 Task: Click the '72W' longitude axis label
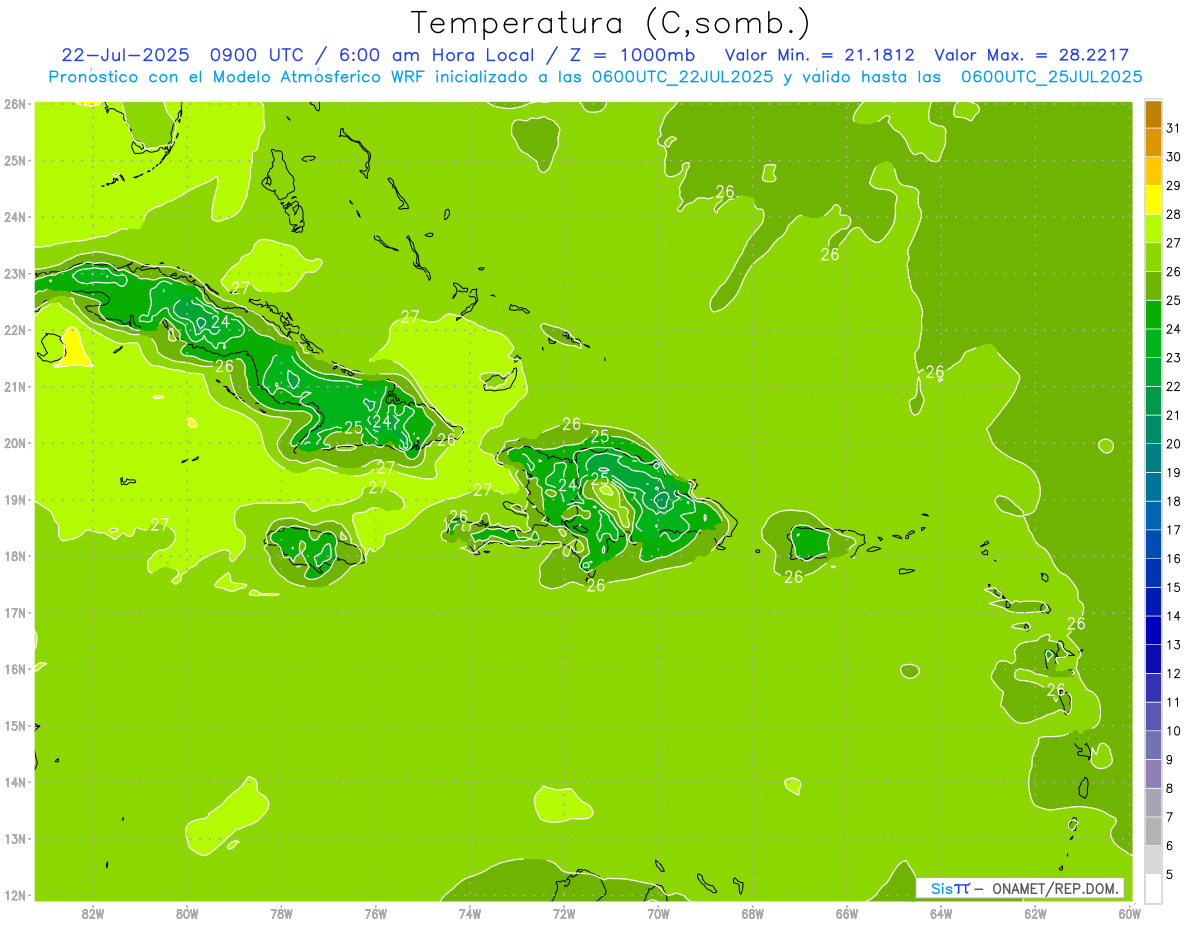[564, 913]
